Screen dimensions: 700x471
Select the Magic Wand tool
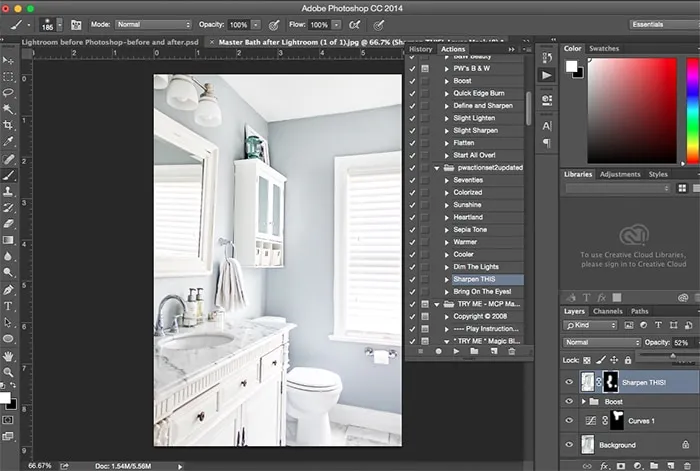pyautogui.click(x=8, y=109)
